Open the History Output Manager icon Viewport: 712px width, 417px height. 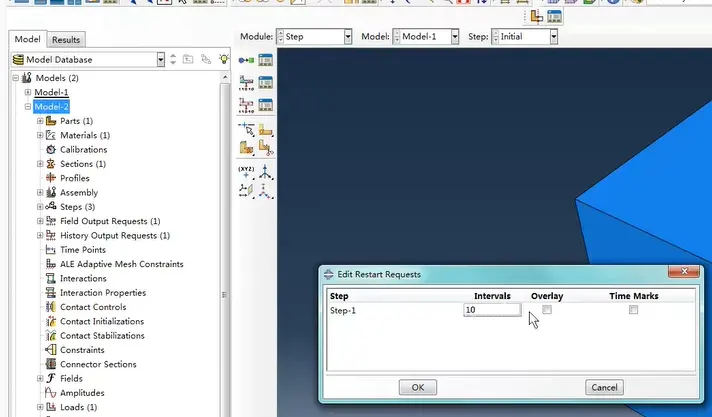266,105
